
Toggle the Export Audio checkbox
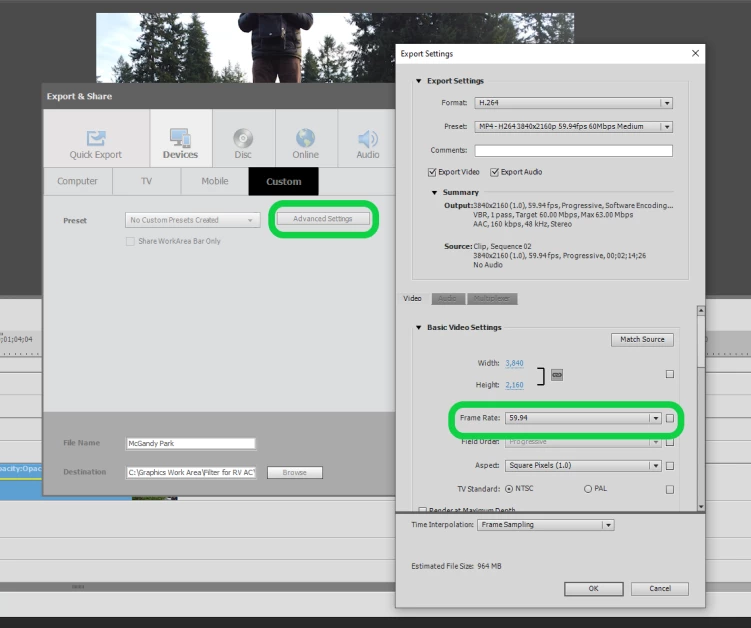pyautogui.click(x=494, y=172)
